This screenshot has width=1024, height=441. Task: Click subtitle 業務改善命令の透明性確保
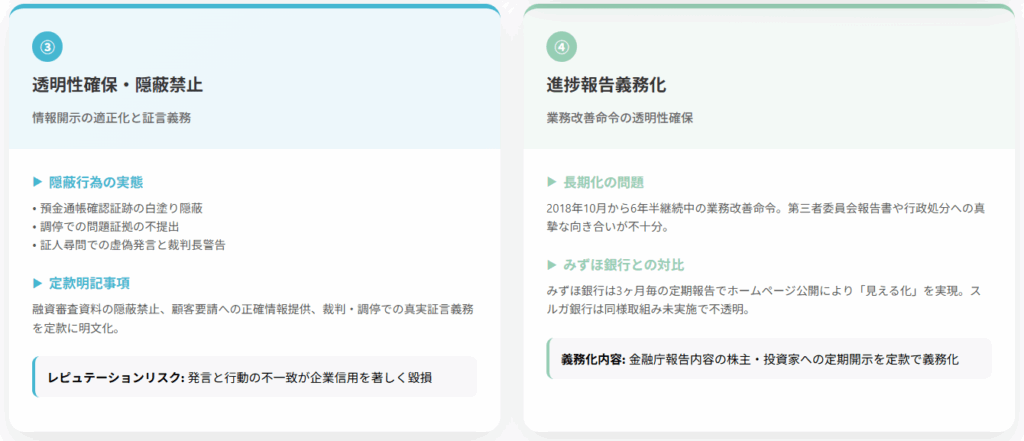tap(620, 118)
